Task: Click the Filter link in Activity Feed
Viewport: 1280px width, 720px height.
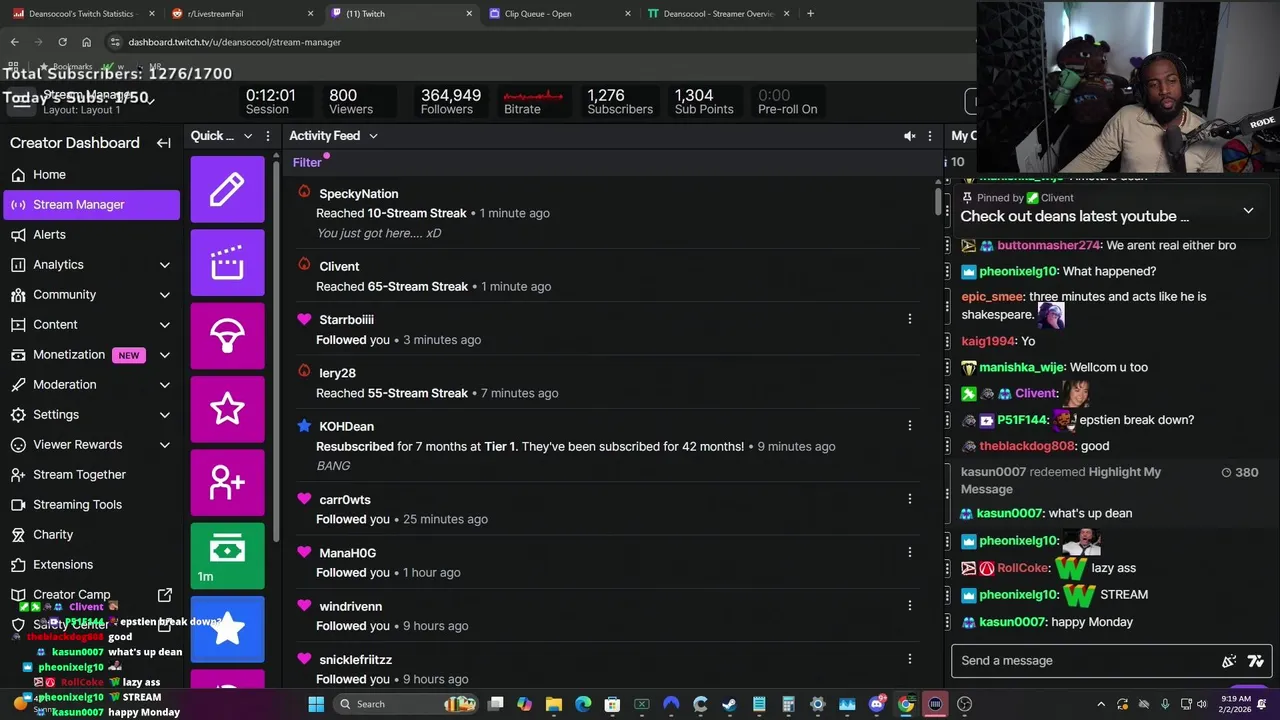Action: pyautogui.click(x=307, y=162)
